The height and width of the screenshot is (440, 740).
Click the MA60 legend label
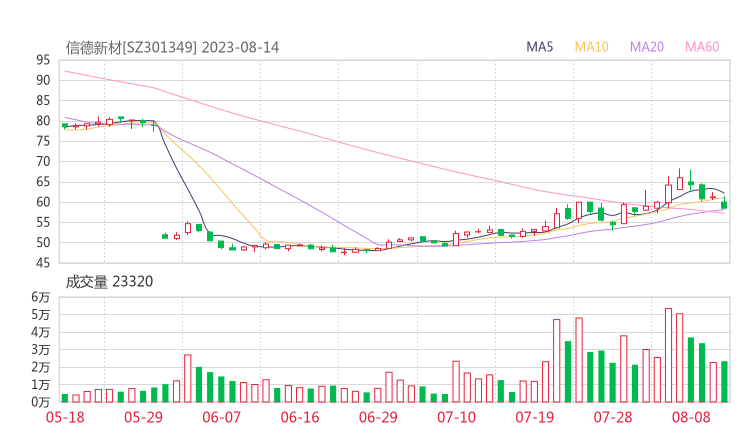[702, 47]
